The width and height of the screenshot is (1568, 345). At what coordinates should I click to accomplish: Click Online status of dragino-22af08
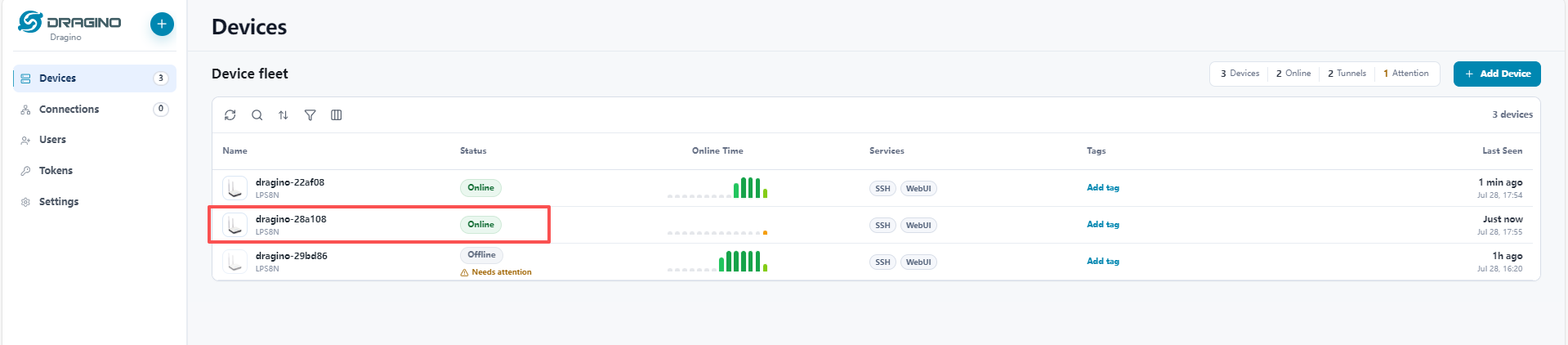click(x=480, y=188)
